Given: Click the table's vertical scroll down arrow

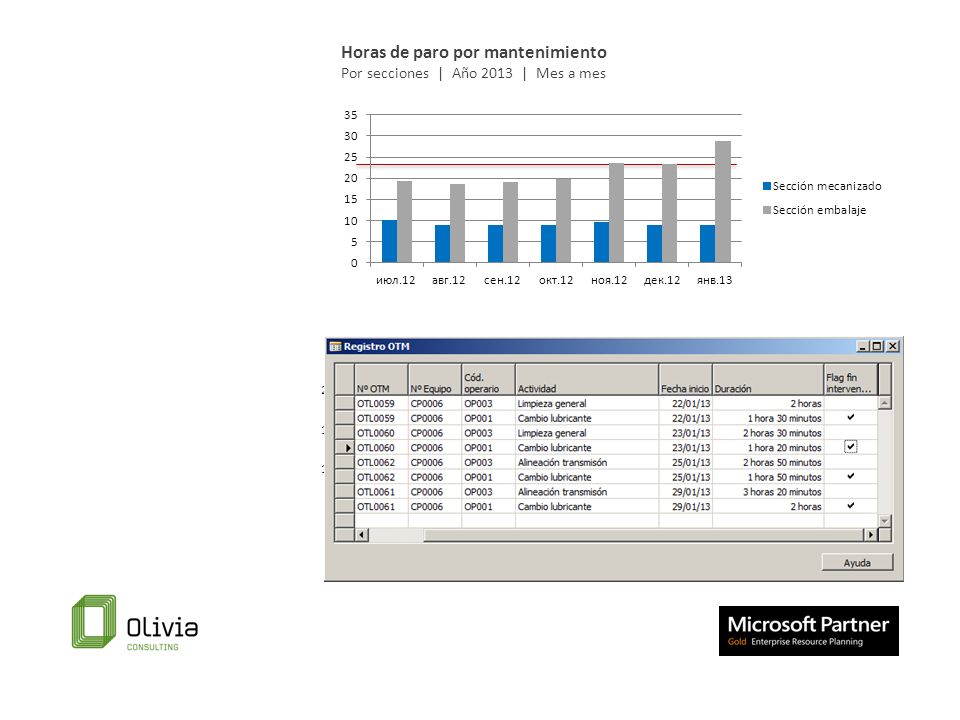Looking at the screenshot, I should click(884, 521).
